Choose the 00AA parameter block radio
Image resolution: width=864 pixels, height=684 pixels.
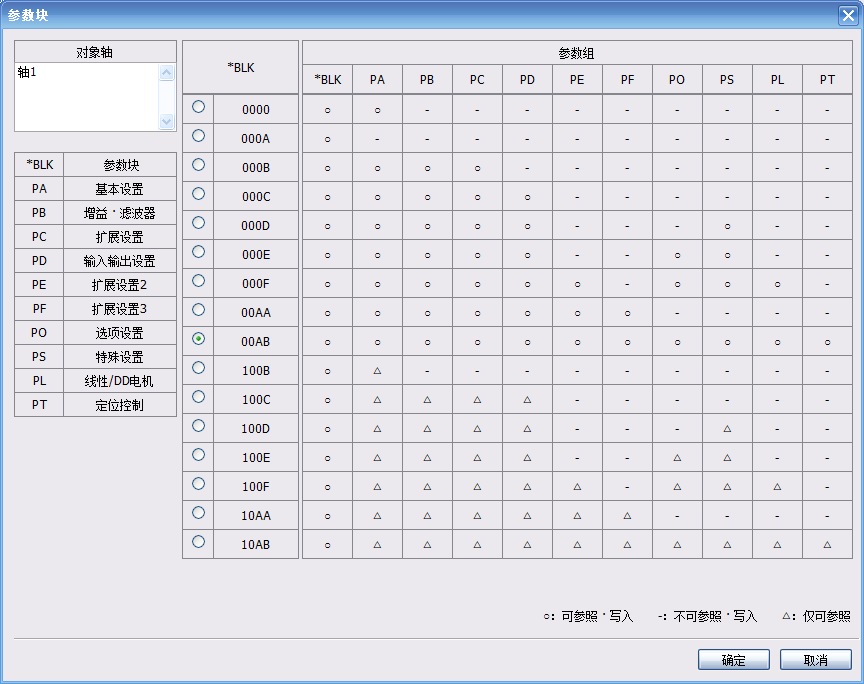click(x=198, y=310)
